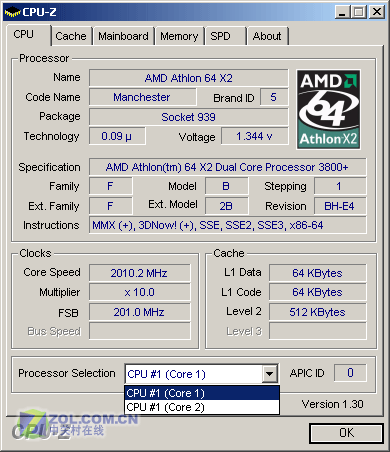390x452 pixels.
Task: Choose CPU #1 (Core 2) from list
Action: tap(202, 407)
